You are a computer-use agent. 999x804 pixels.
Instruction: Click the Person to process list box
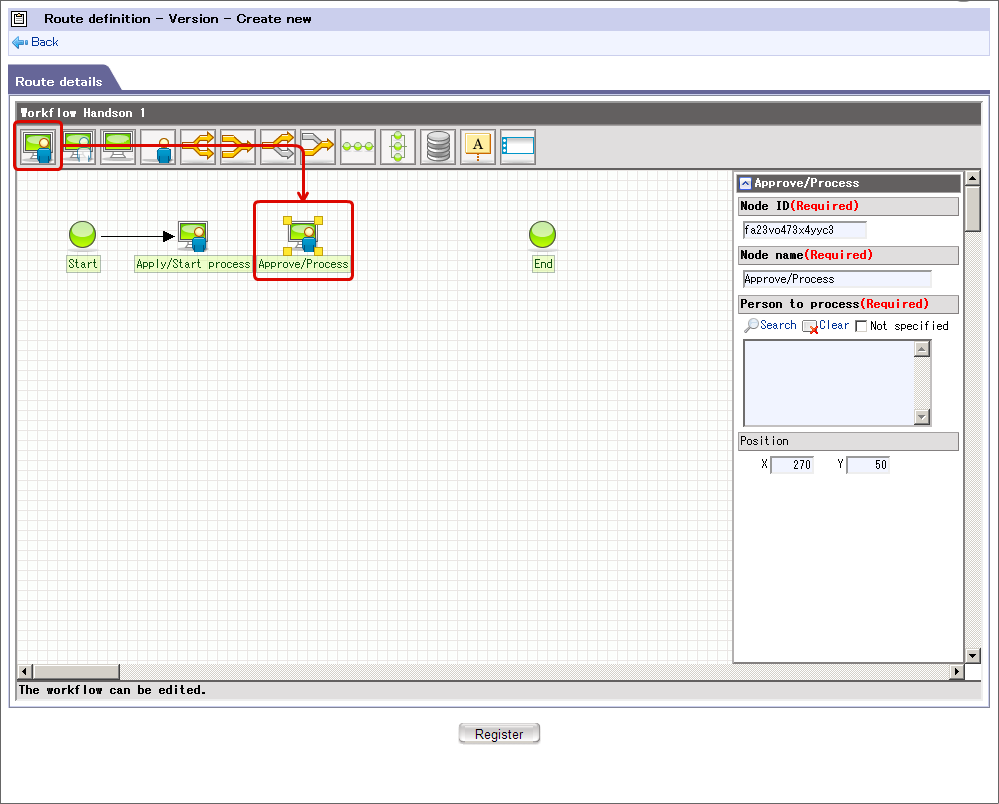[x=829, y=383]
